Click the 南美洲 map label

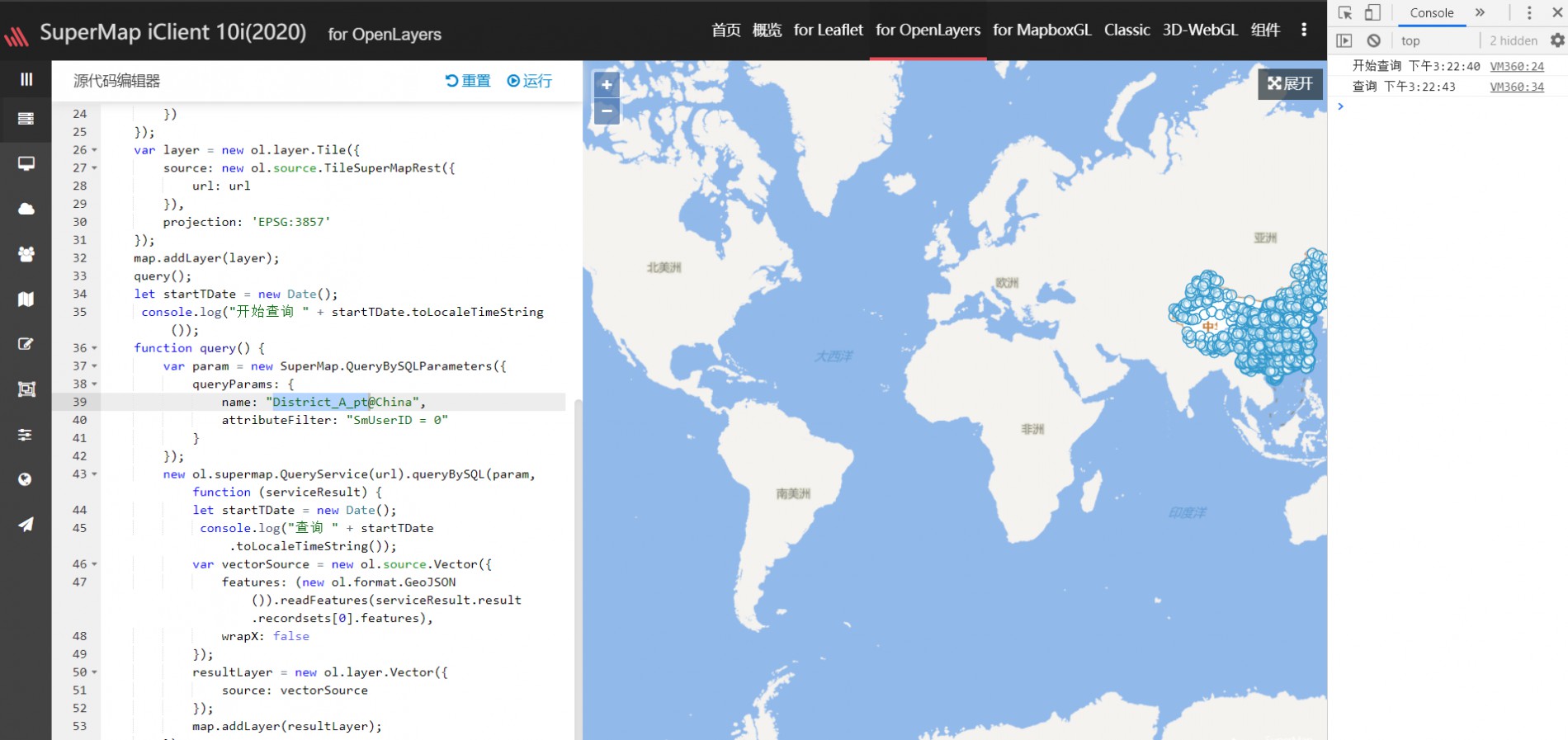[793, 494]
